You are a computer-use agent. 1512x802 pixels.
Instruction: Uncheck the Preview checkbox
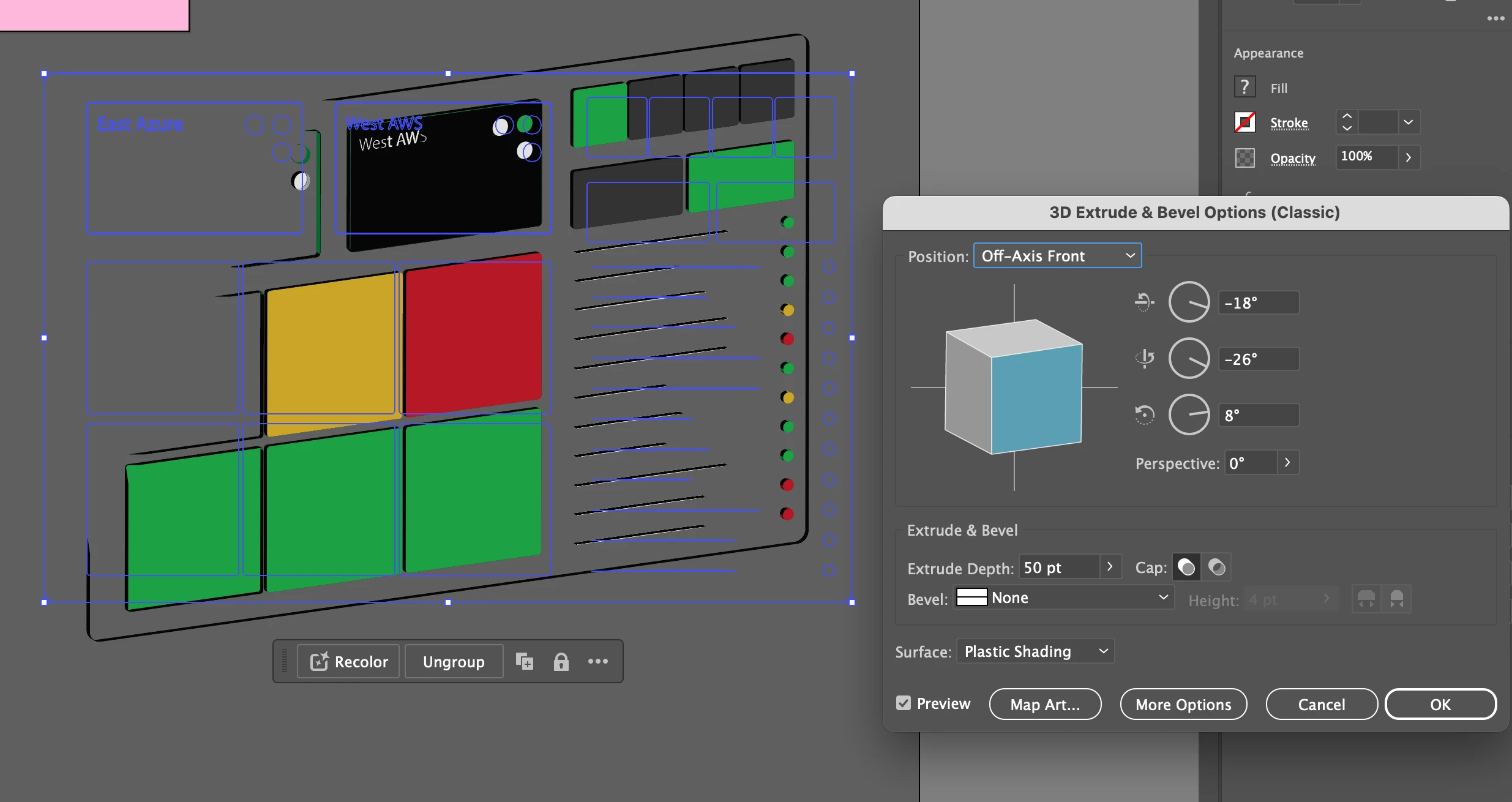pyautogui.click(x=904, y=703)
